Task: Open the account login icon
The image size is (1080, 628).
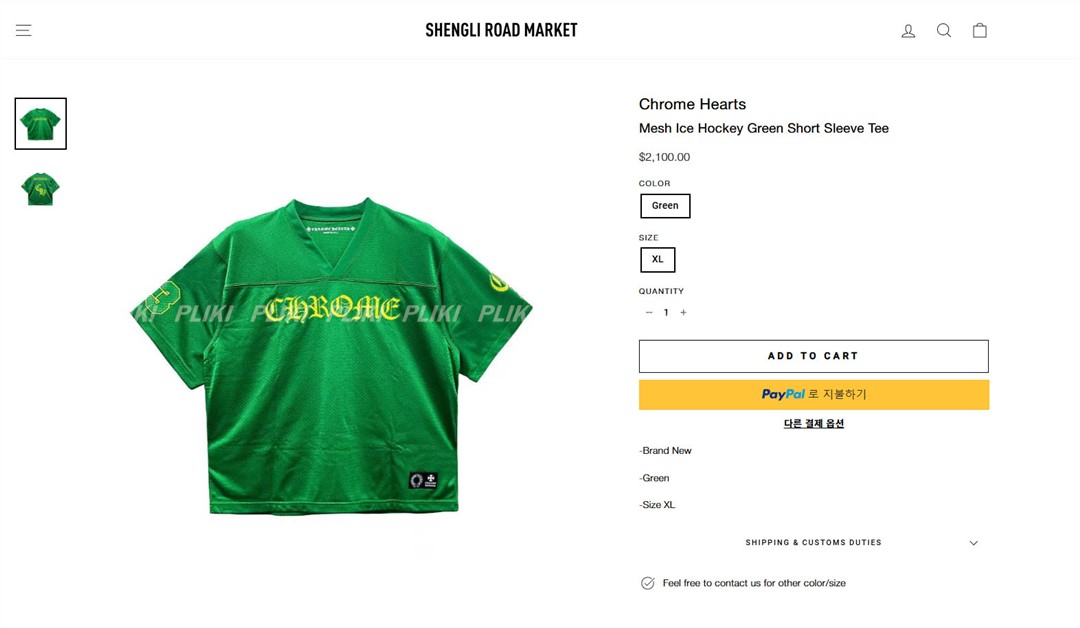Action: (908, 30)
